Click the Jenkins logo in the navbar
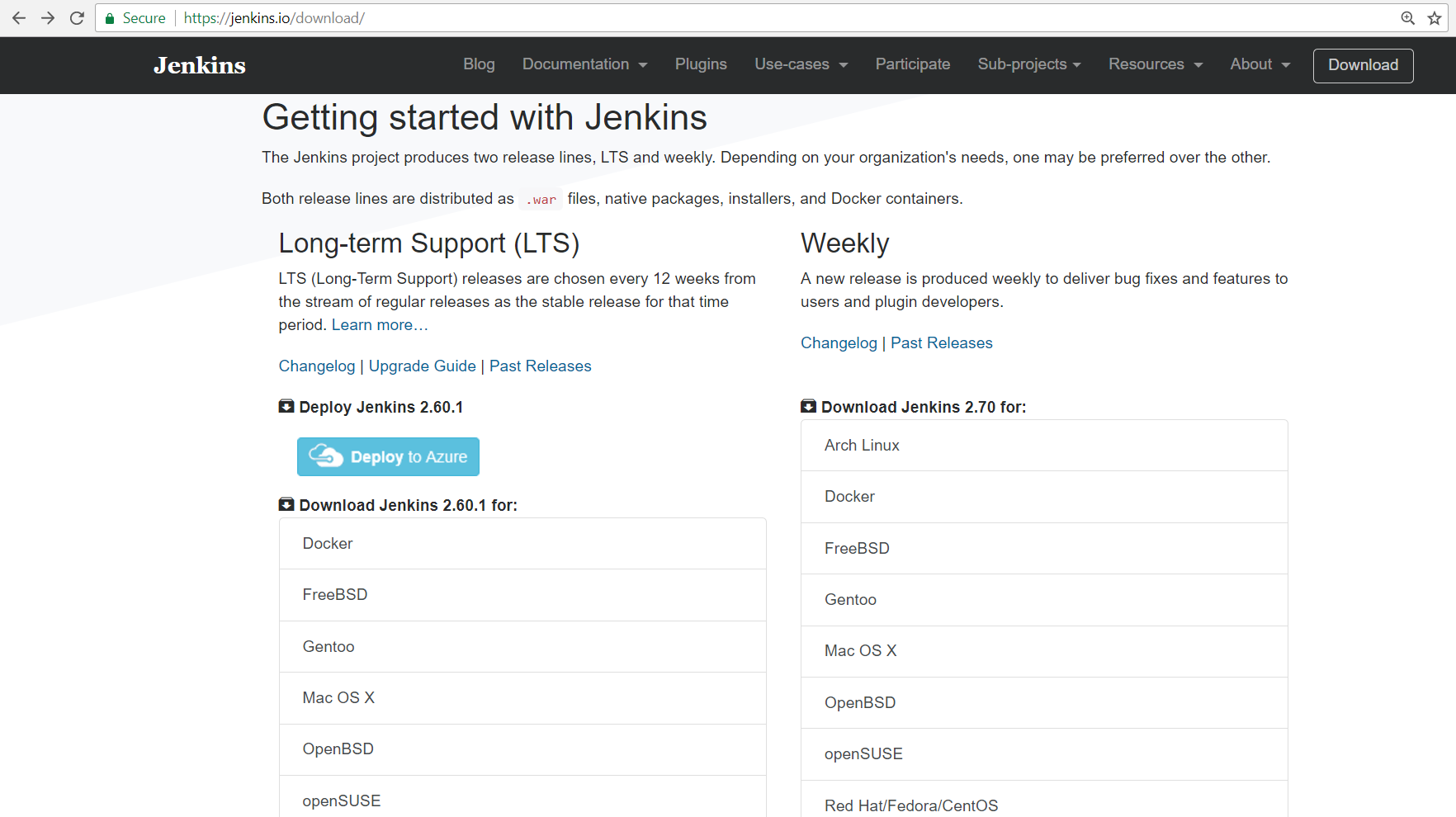 [x=200, y=65]
